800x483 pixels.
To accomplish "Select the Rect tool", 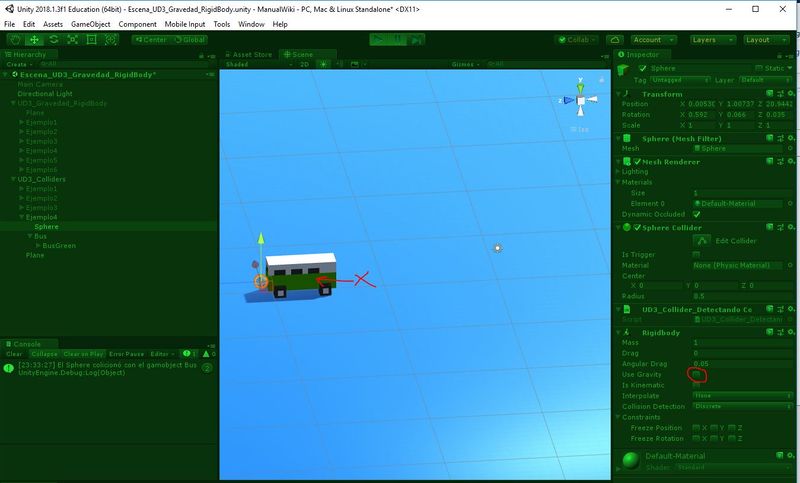I will point(91,39).
